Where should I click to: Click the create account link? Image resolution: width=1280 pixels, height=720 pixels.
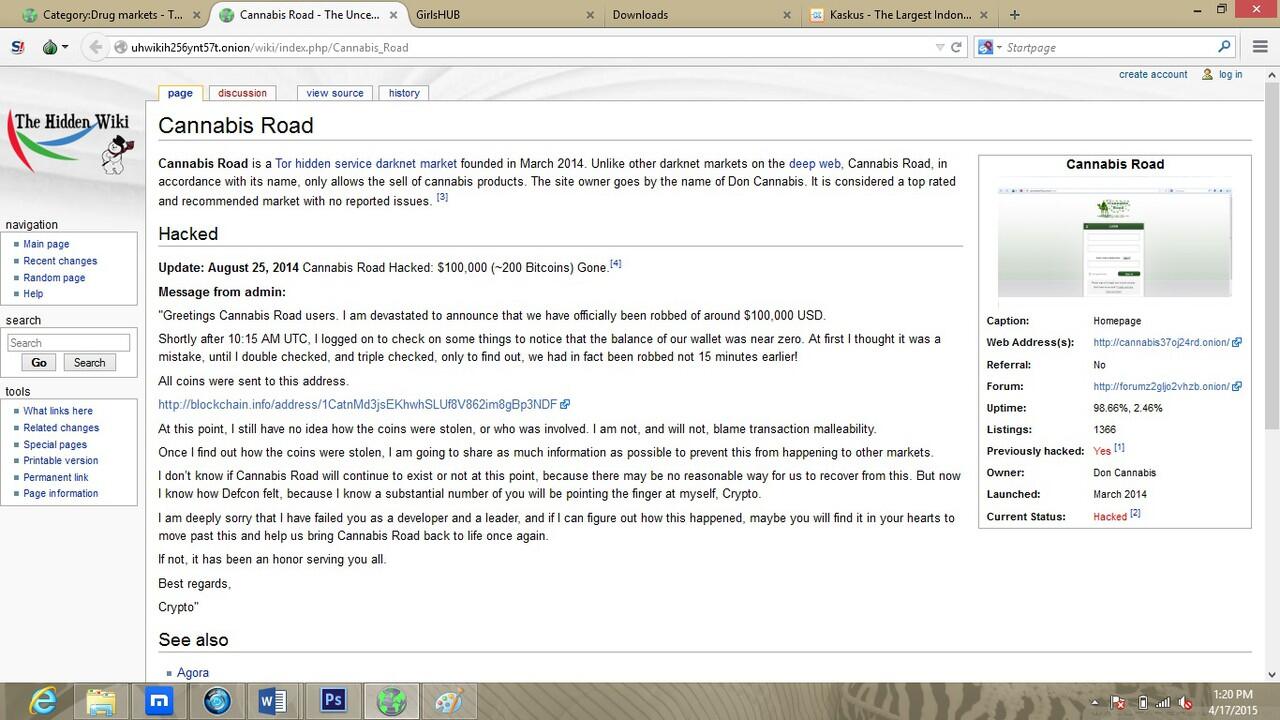click(1153, 75)
